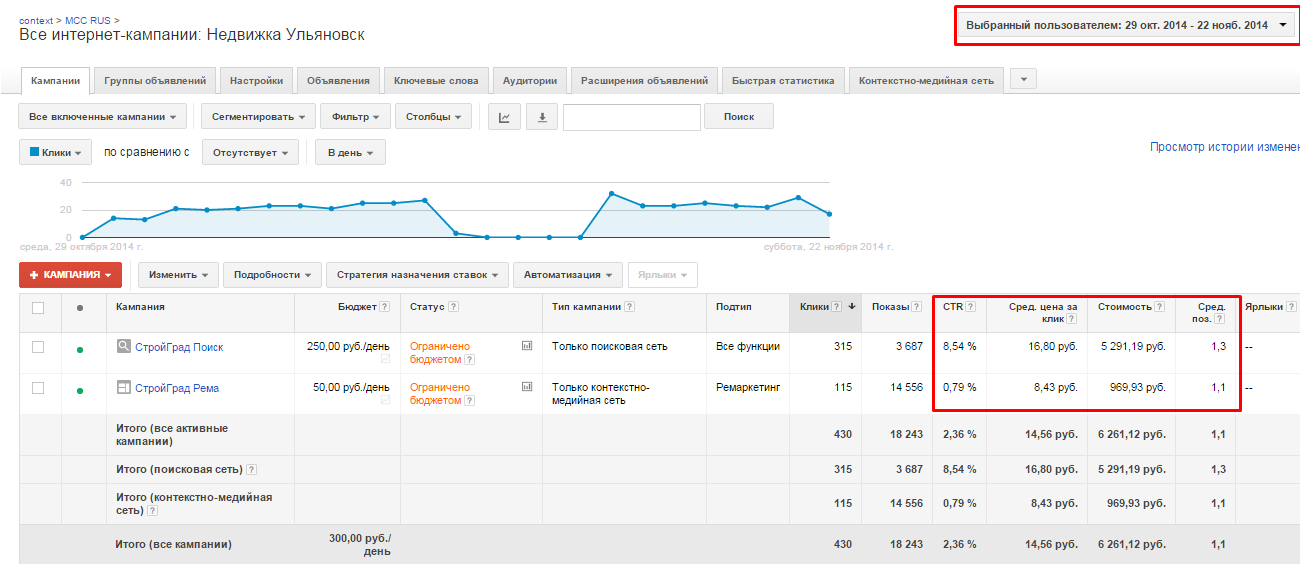Open the Отсутствует comparison dropdown
The image size is (1300, 564).
pos(250,152)
